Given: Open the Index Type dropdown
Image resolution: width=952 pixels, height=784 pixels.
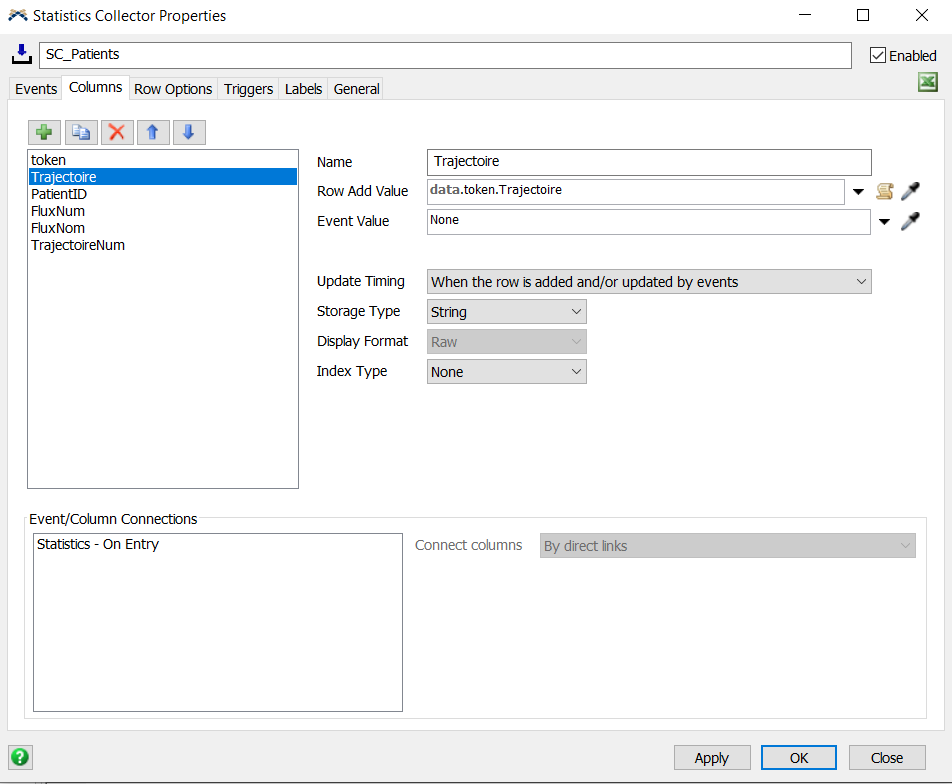Looking at the screenshot, I should point(506,372).
